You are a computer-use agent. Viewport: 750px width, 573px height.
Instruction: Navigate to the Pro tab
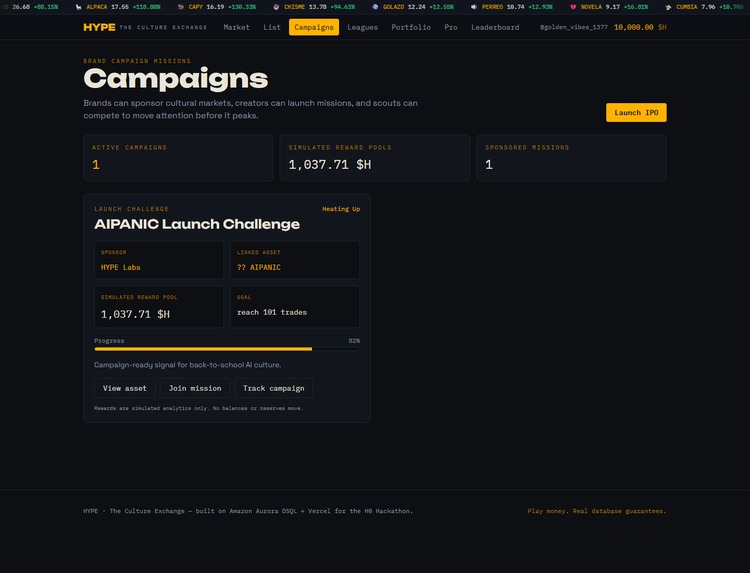451,27
